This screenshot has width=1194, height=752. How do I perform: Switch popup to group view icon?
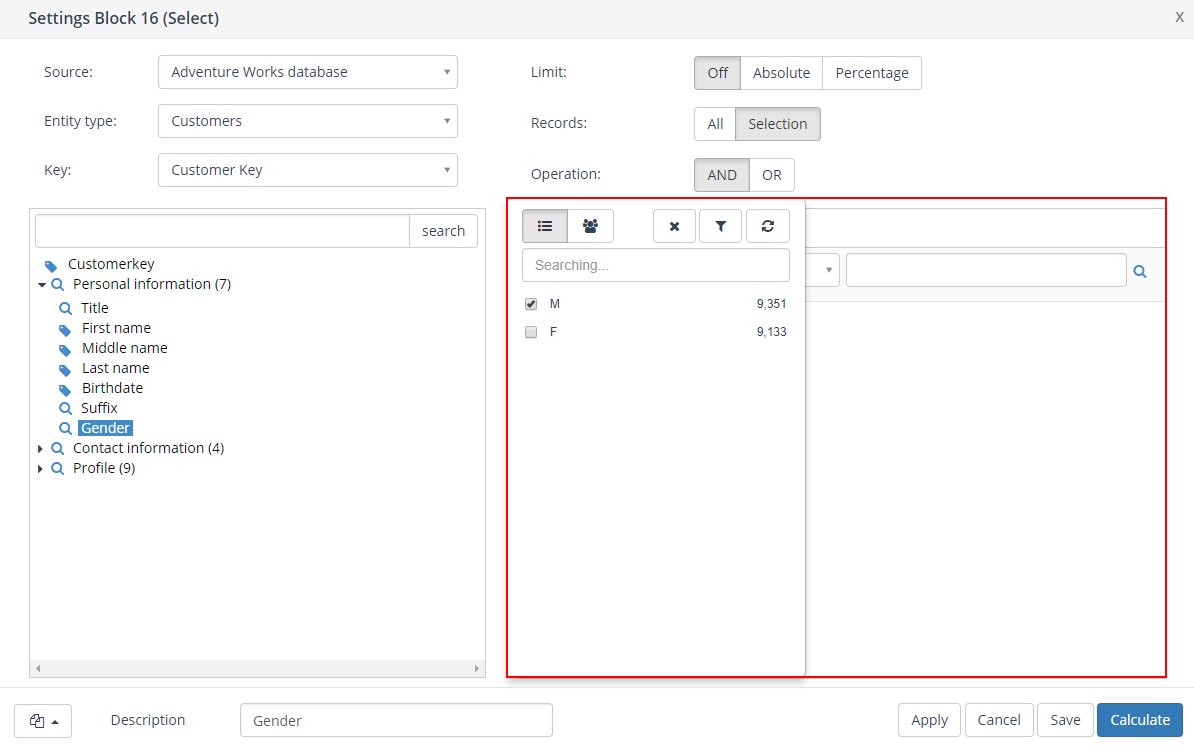(x=590, y=226)
